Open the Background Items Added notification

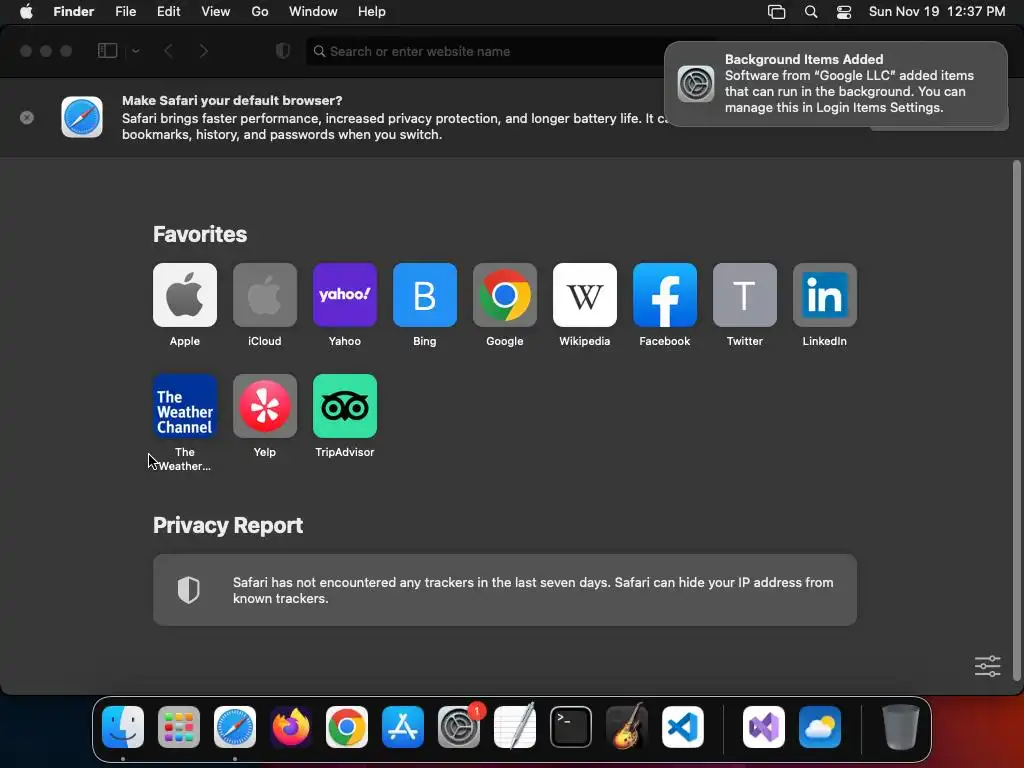836,84
